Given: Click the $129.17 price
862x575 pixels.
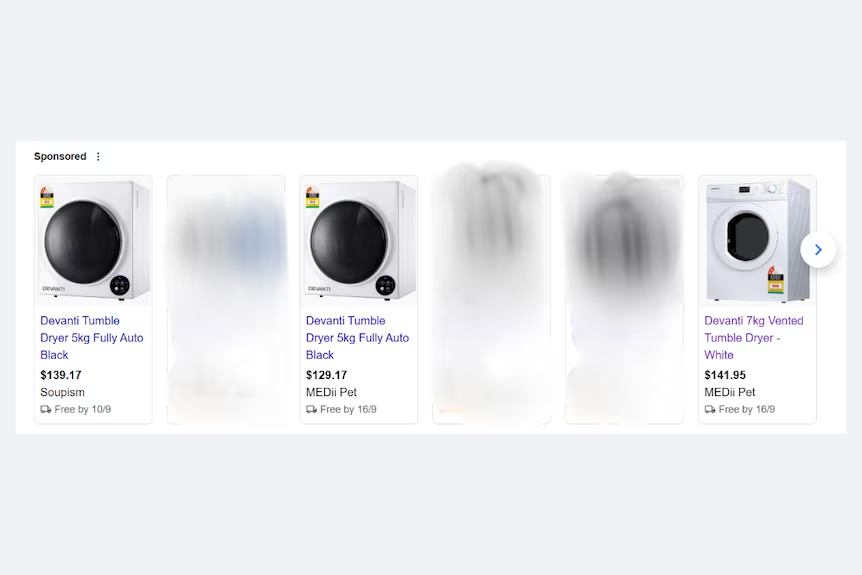Looking at the screenshot, I should coord(327,375).
